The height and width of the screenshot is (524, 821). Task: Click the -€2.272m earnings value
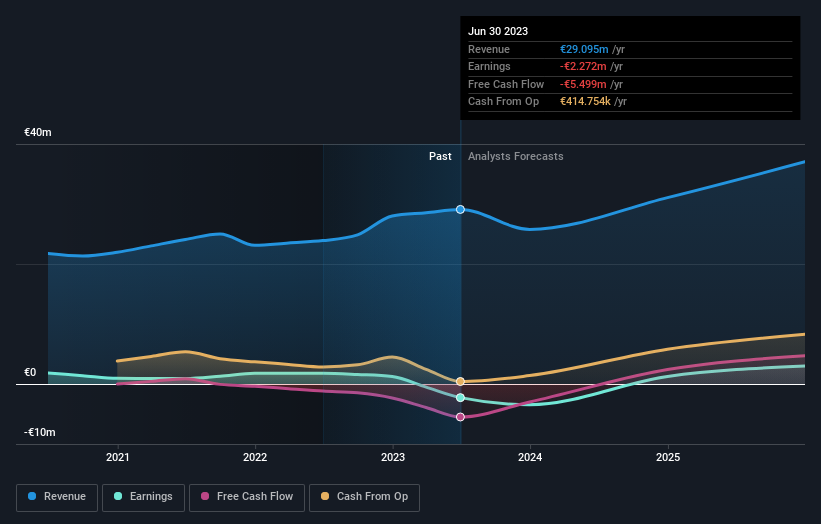(583, 66)
